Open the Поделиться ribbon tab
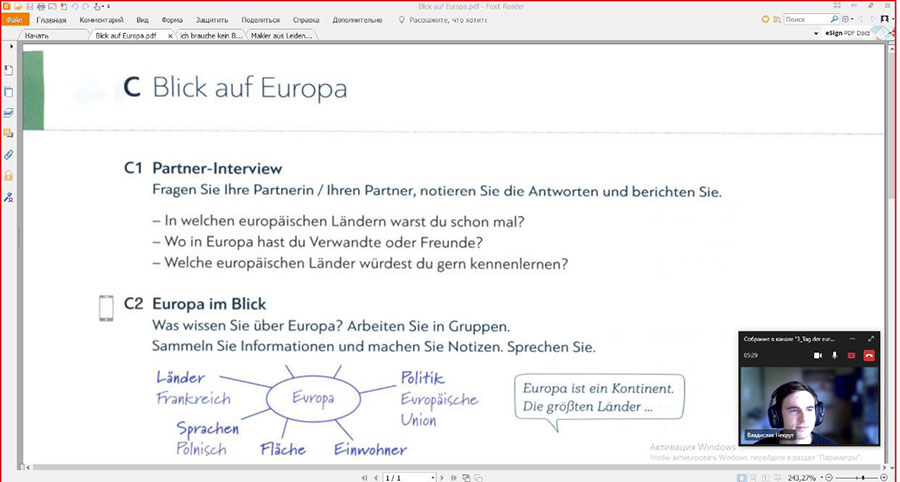 point(261,20)
